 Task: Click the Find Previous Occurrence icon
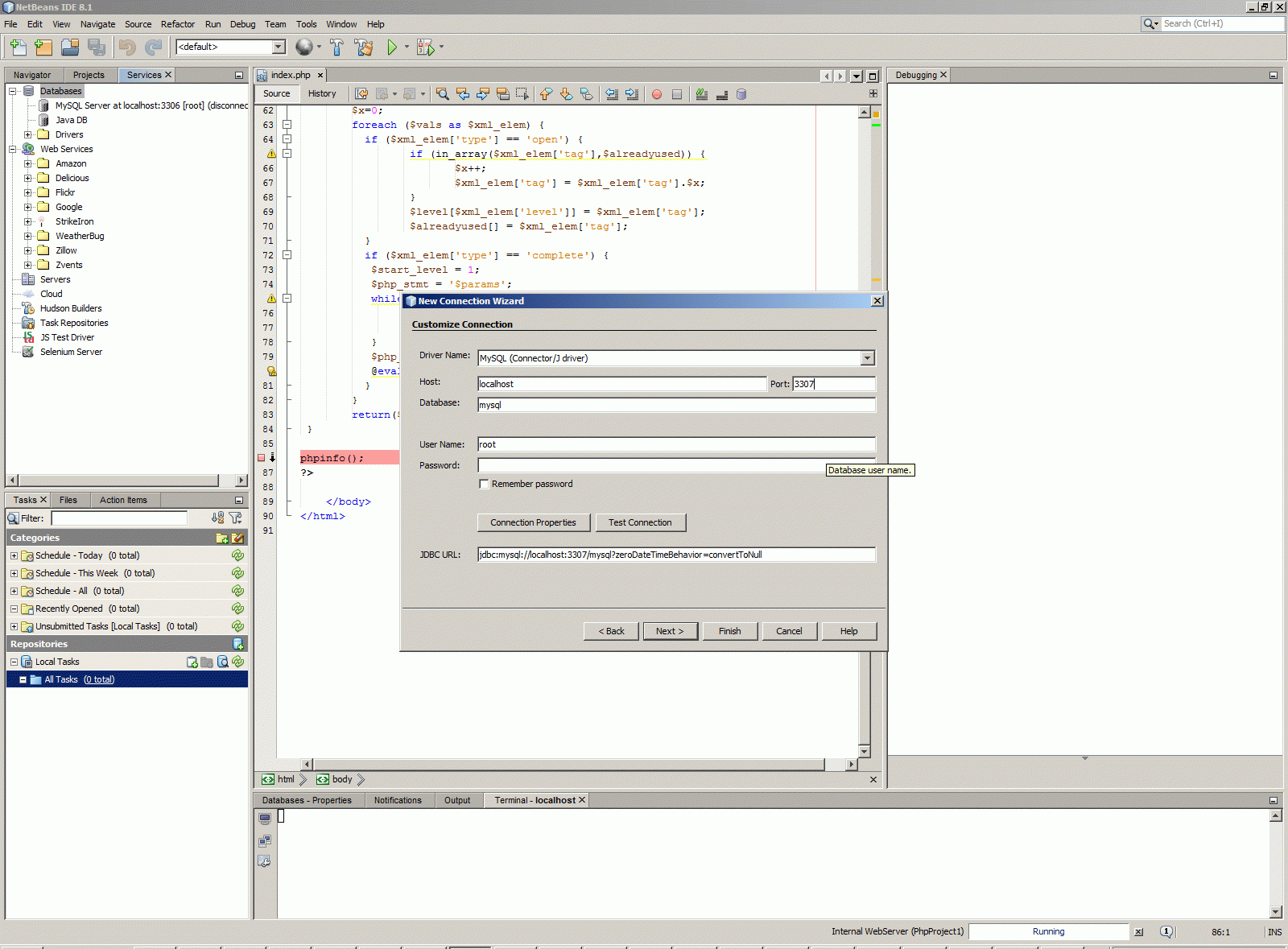point(462,94)
